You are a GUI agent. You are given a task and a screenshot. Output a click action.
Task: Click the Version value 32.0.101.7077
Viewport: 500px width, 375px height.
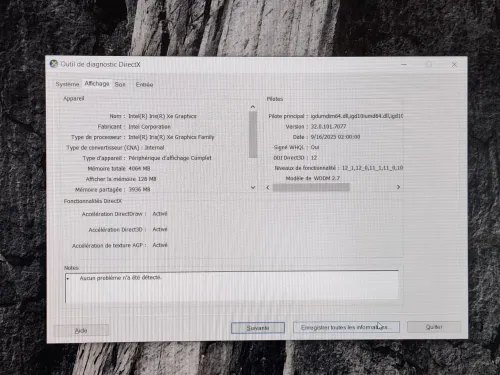tap(328, 126)
